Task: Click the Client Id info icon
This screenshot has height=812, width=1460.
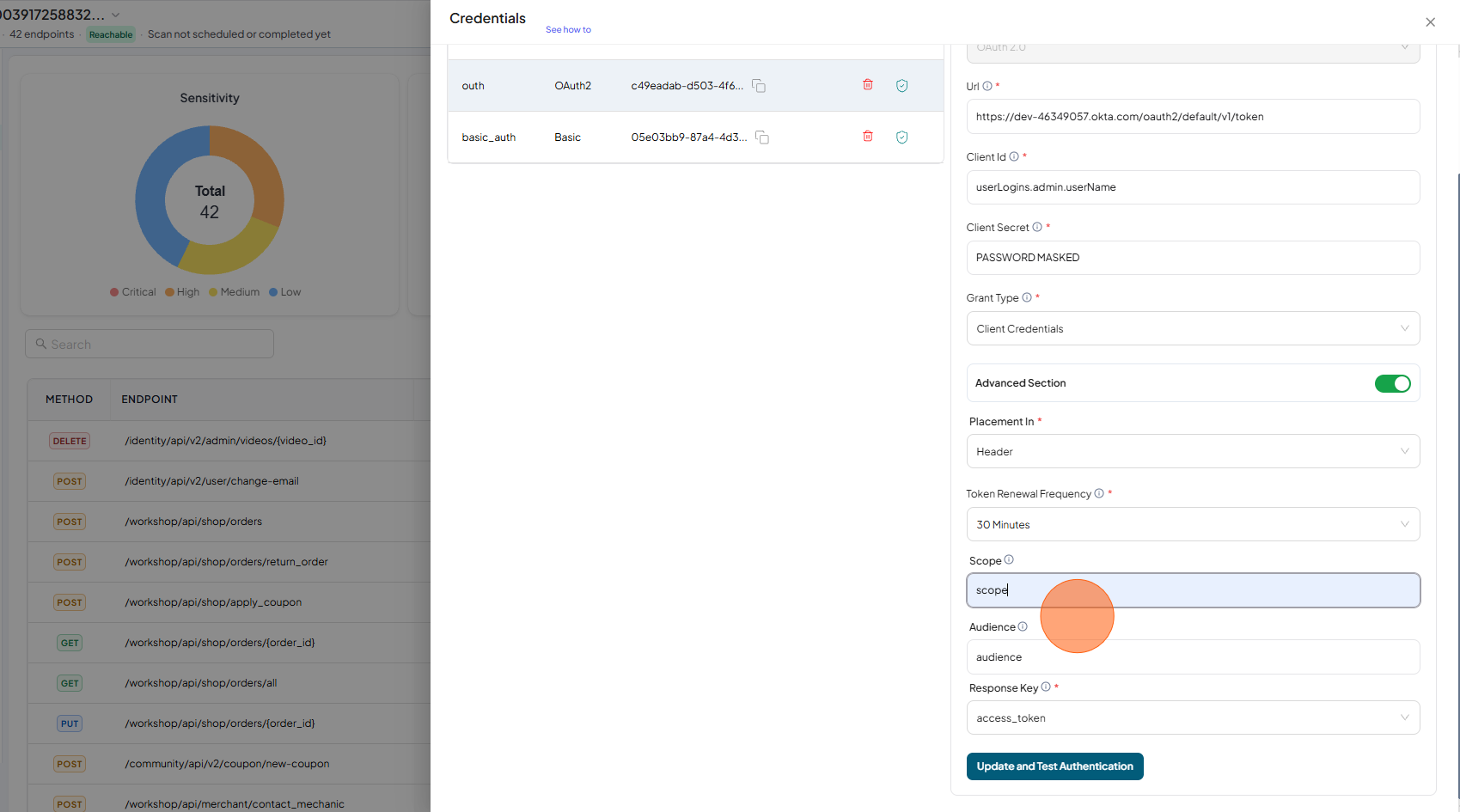Action: [x=1014, y=156]
